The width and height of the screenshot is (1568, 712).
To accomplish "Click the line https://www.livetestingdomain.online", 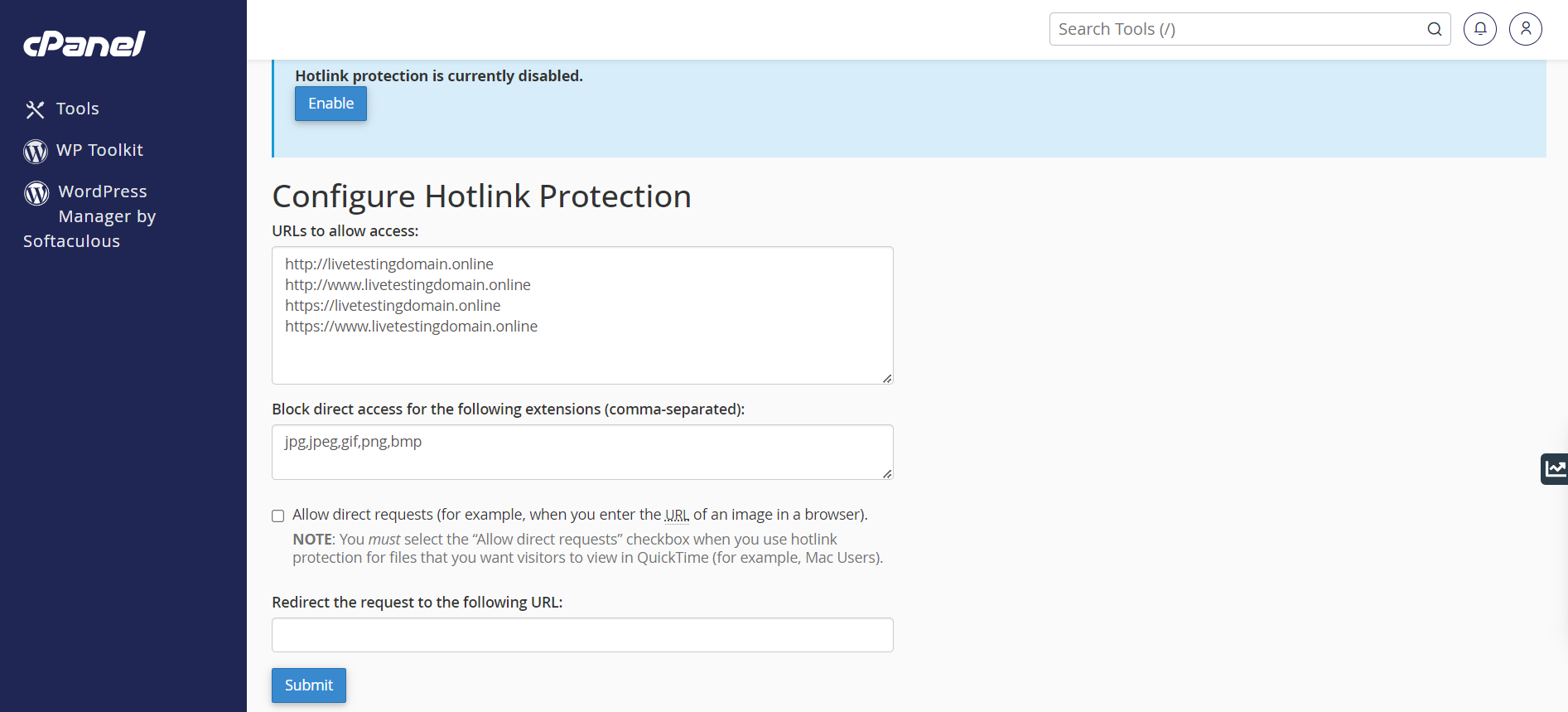I will [411, 326].
